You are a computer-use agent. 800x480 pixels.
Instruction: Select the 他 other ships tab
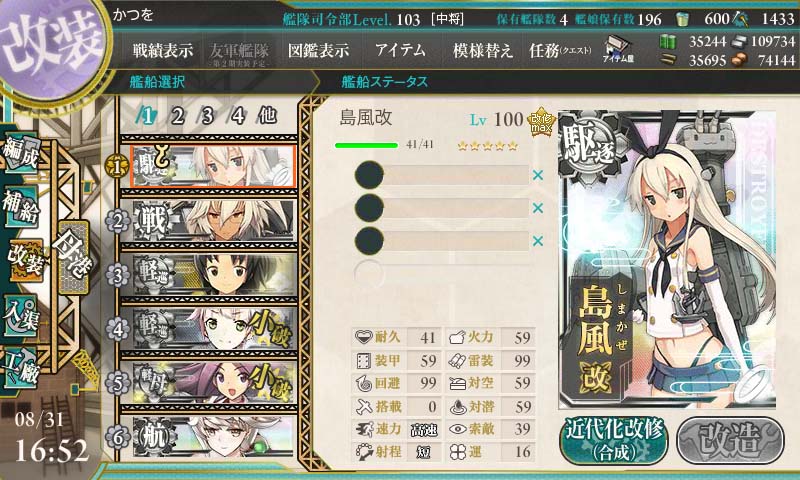[267, 115]
